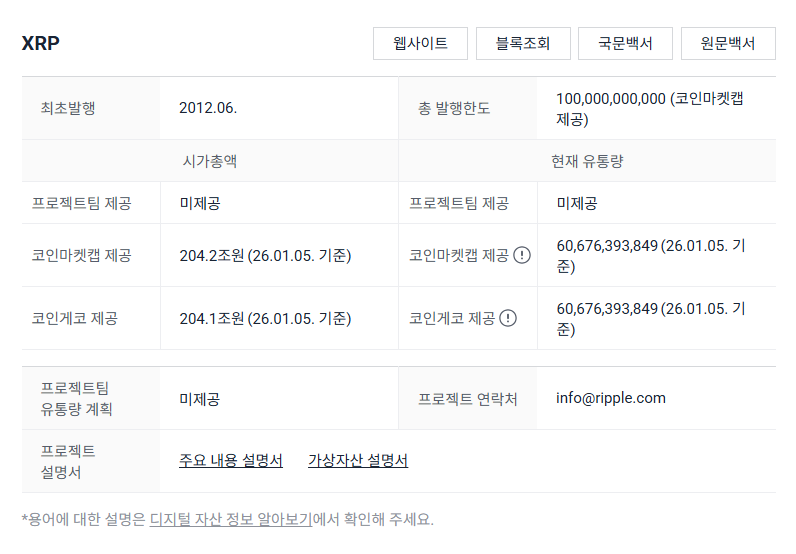The image size is (796, 554).
Task: Open the 주요 내용 설명서 link
Action: [x=231, y=461]
